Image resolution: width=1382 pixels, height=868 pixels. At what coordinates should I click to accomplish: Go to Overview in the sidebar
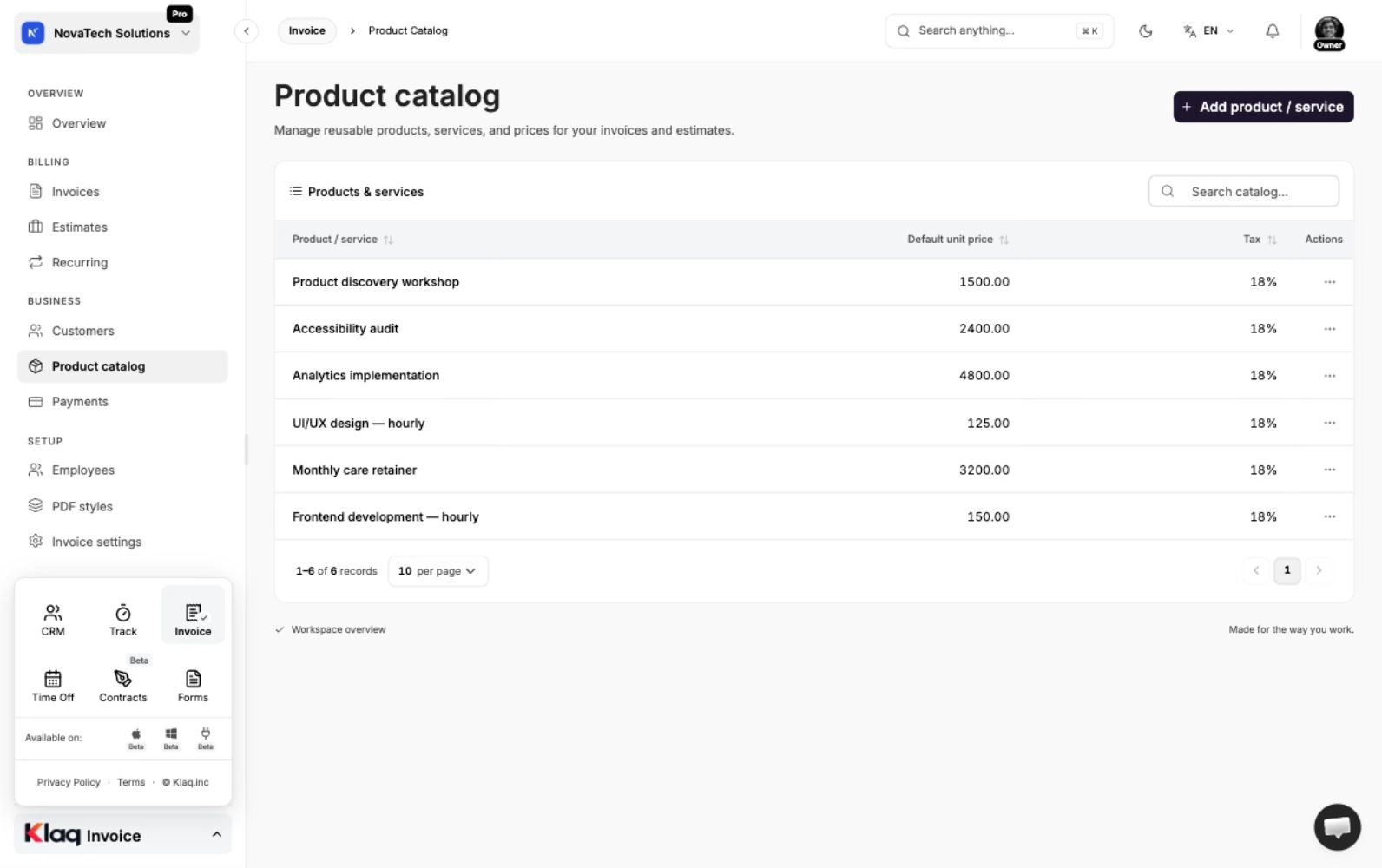tap(122, 123)
